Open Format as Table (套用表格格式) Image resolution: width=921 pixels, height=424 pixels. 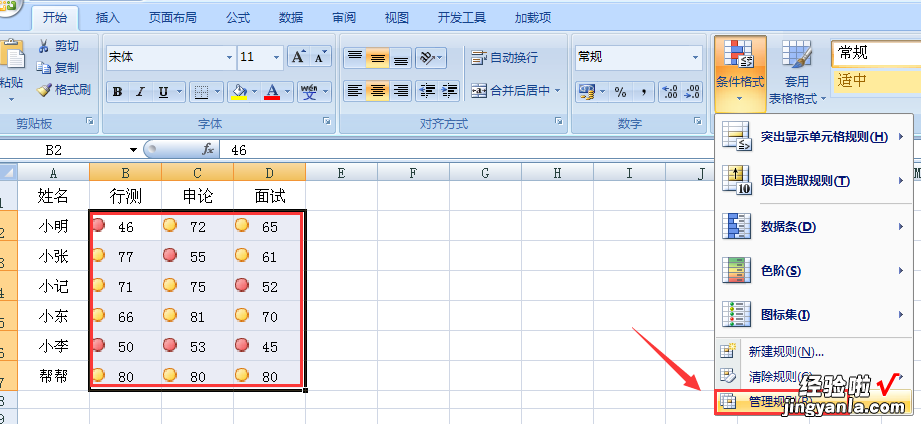[x=797, y=72]
